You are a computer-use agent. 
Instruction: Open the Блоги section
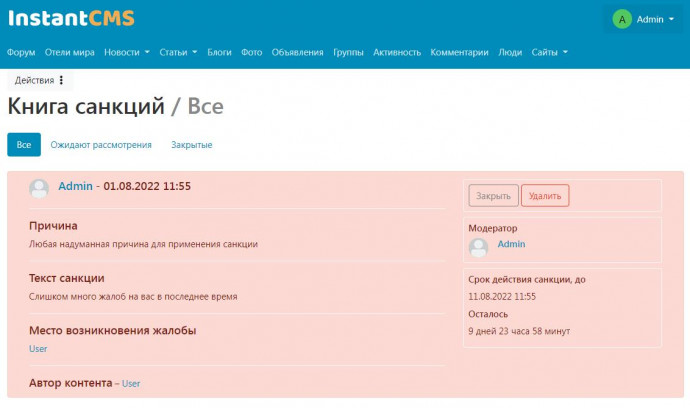pos(219,52)
